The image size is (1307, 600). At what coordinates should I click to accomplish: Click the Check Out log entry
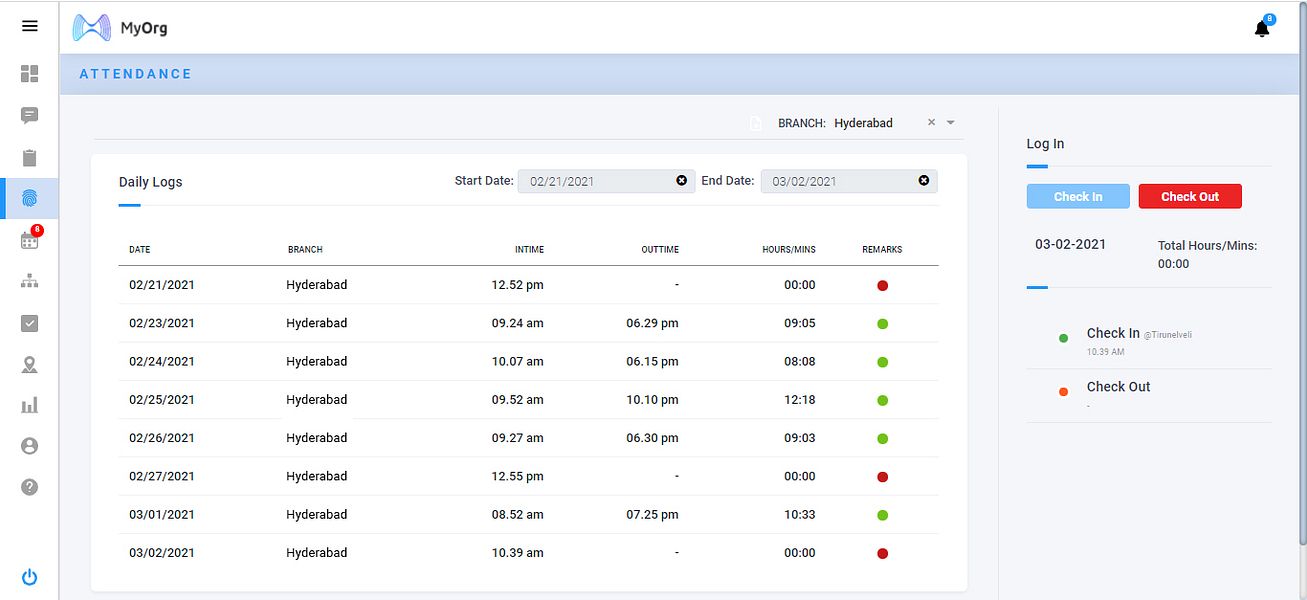[1149, 395]
